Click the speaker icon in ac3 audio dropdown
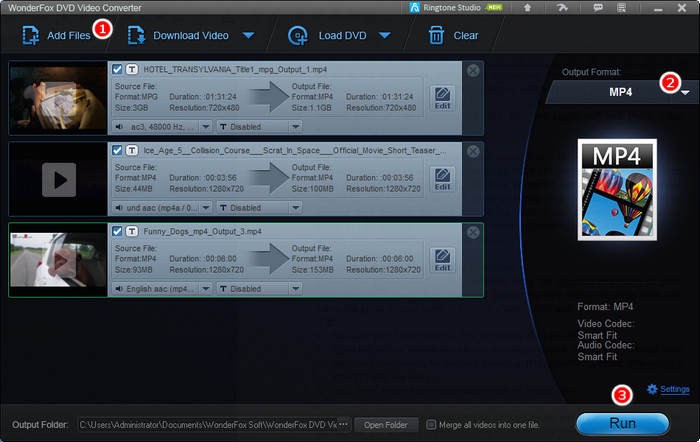Viewport: 700px width, 442px height. click(x=119, y=127)
